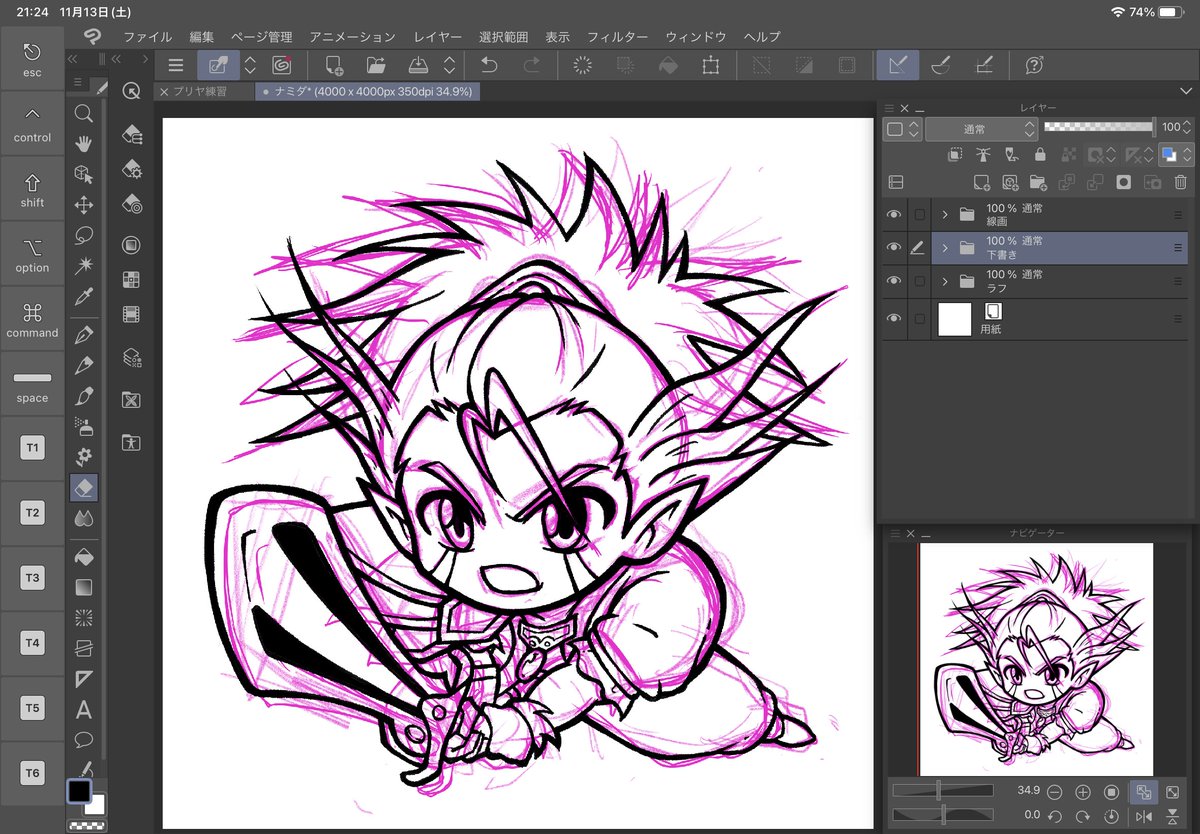The height and width of the screenshot is (834, 1200).
Task: Check the box beside 用紙 layer
Action: (920, 319)
